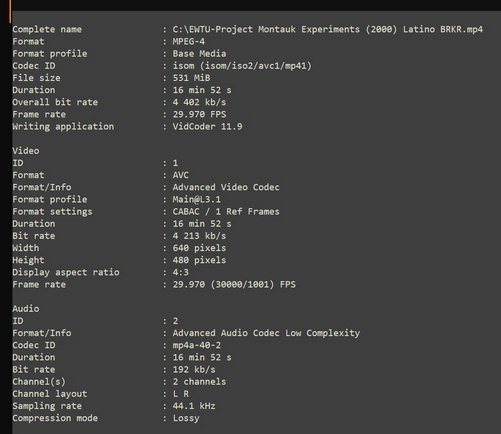Click the complete name file path text

[x=327, y=30]
